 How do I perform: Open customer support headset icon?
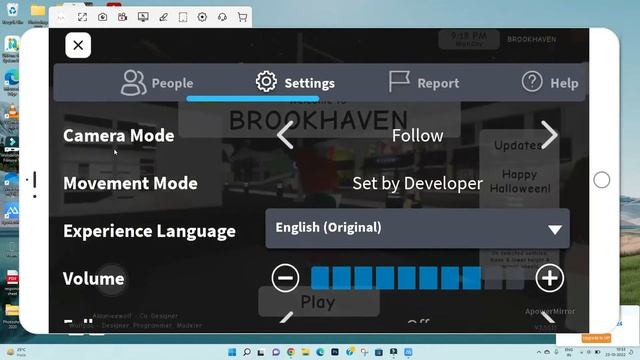222,17
